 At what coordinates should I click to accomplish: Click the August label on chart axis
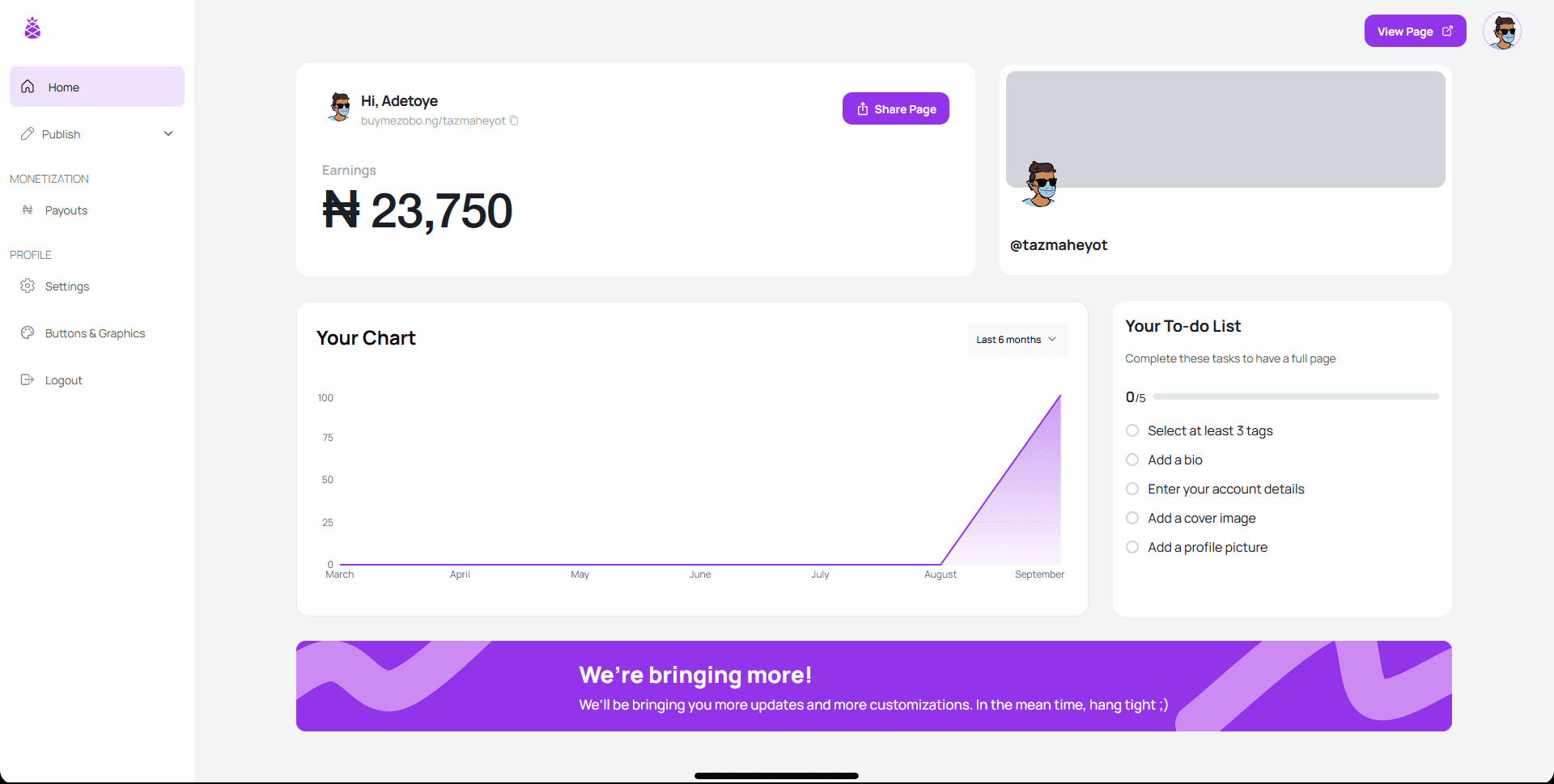(940, 574)
